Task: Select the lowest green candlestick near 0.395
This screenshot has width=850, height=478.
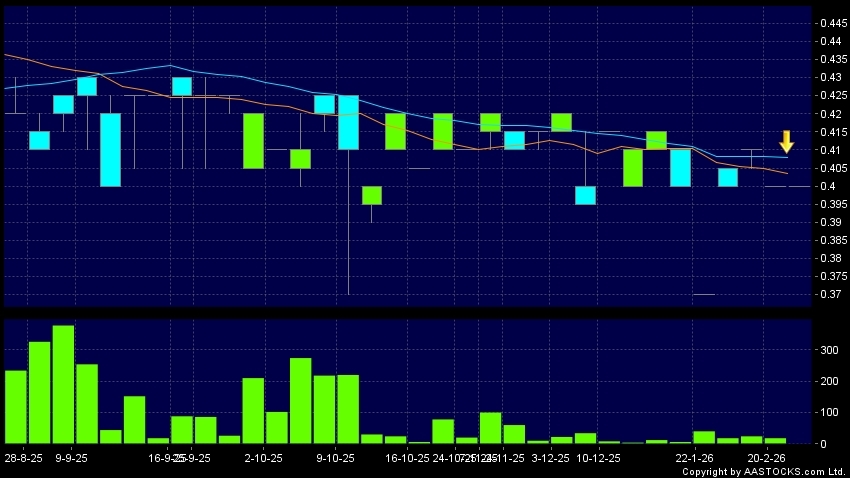Action: 372,195
